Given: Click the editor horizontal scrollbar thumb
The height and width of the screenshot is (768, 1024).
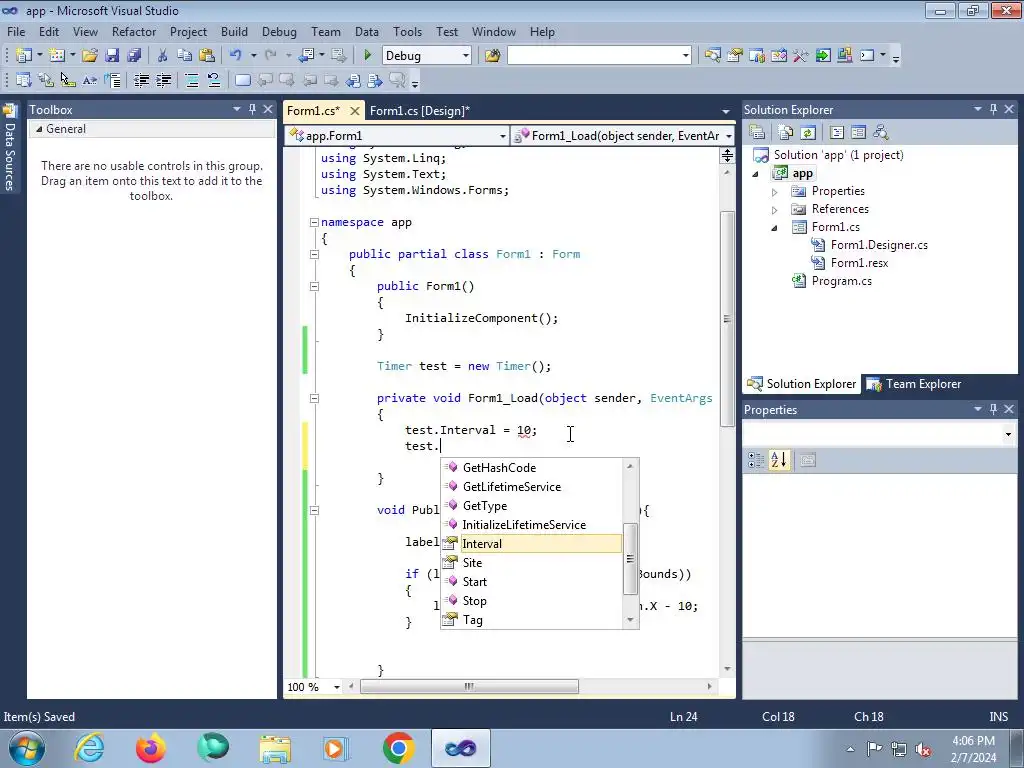Looking at the screenshot, I should (x=470, y=686).
